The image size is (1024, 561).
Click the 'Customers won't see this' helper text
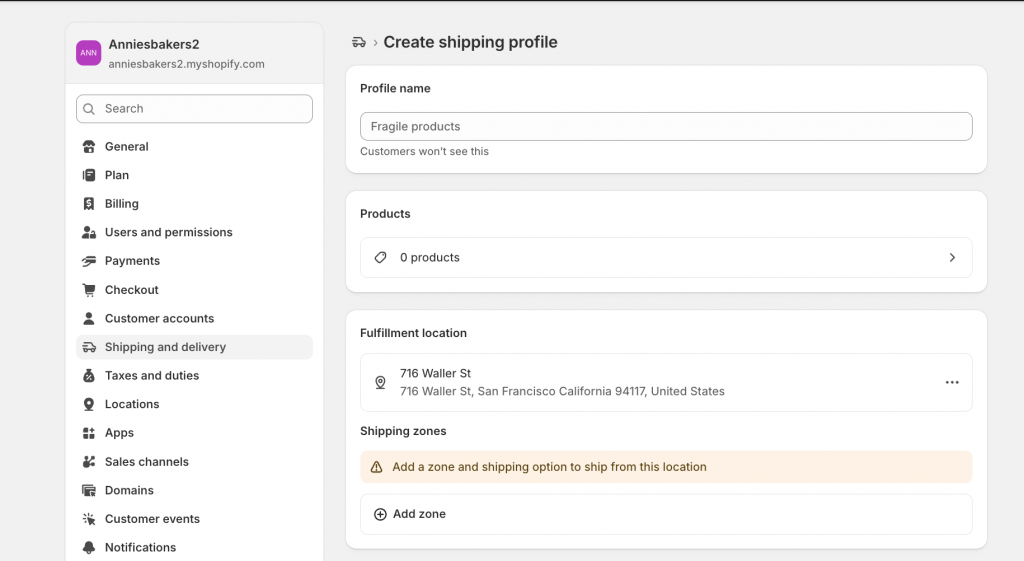point(424,152)
